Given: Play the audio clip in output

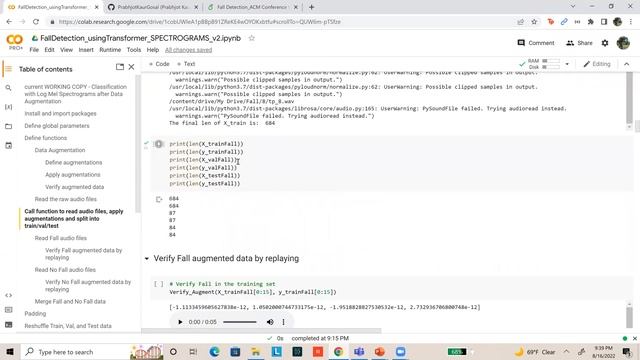Looking at the screenshot, I should (x=180, y=322).
